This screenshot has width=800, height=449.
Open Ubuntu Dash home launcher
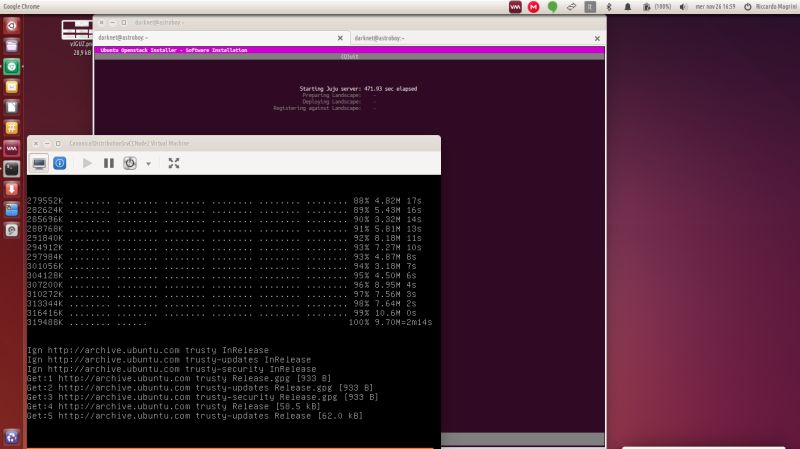12,26
